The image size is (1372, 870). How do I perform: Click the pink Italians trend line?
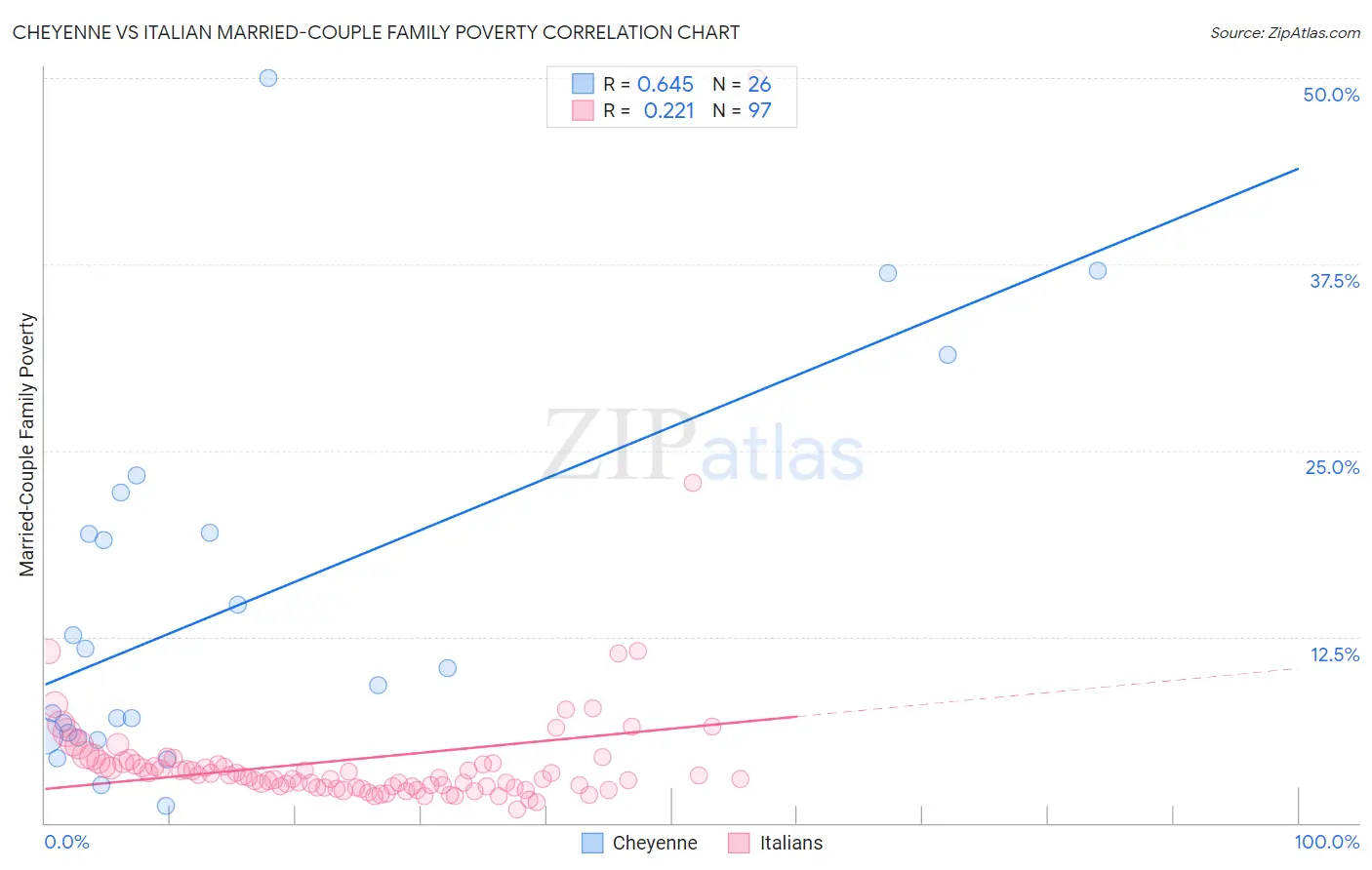(421, 752)
